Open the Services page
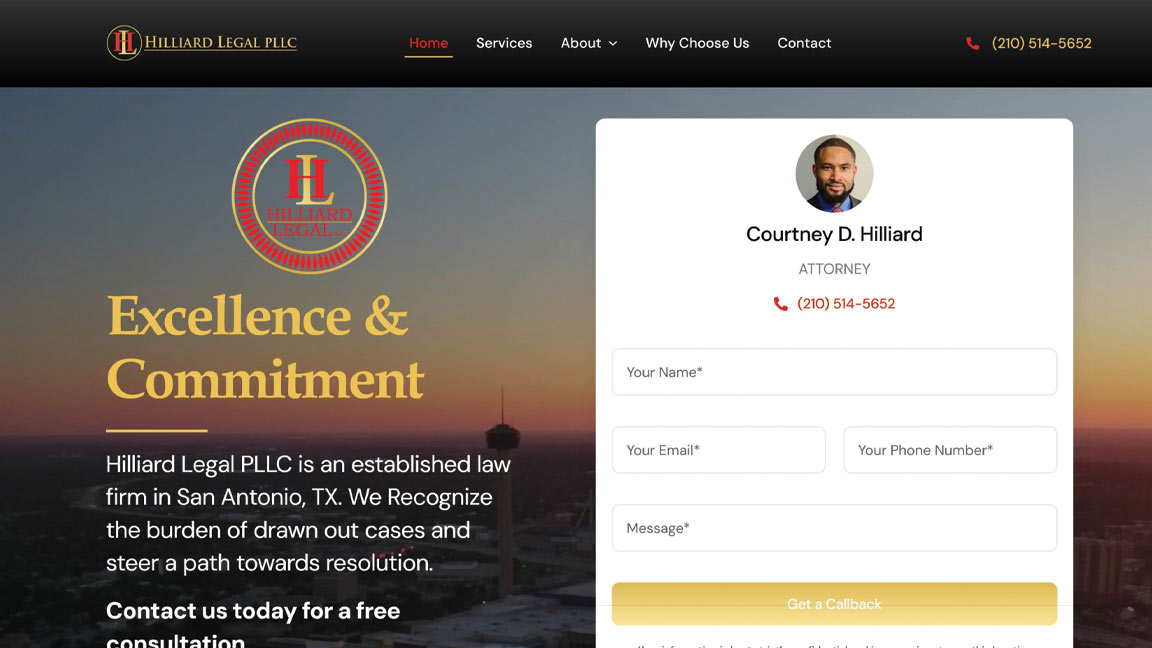 pyautogui.click(x=504, y=43)
